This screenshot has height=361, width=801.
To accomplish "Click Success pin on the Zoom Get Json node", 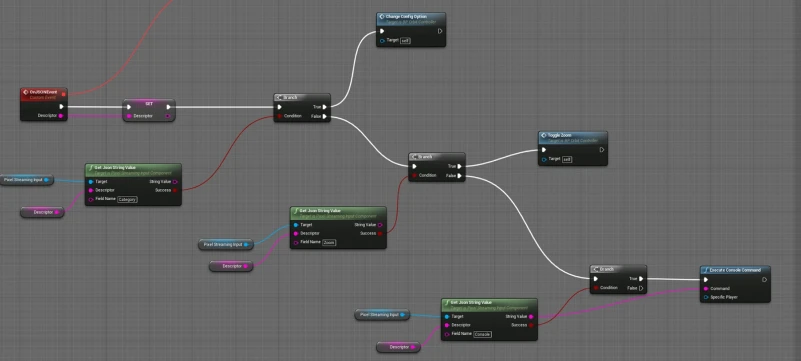I will [x=380, y=233].
